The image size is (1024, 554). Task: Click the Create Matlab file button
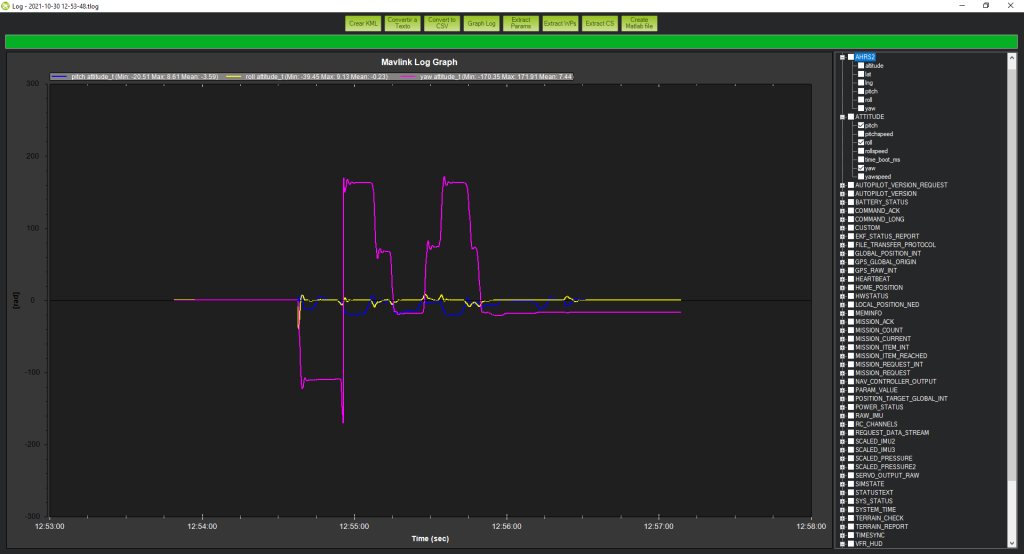[x=639, y=23]
